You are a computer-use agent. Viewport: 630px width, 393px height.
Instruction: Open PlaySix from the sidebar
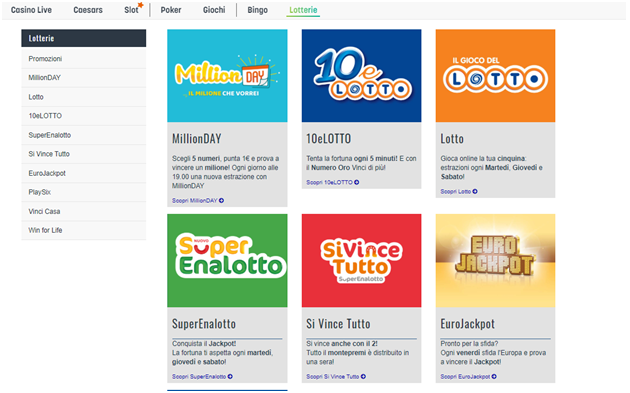pyautogui.click(x=84, y=192)
